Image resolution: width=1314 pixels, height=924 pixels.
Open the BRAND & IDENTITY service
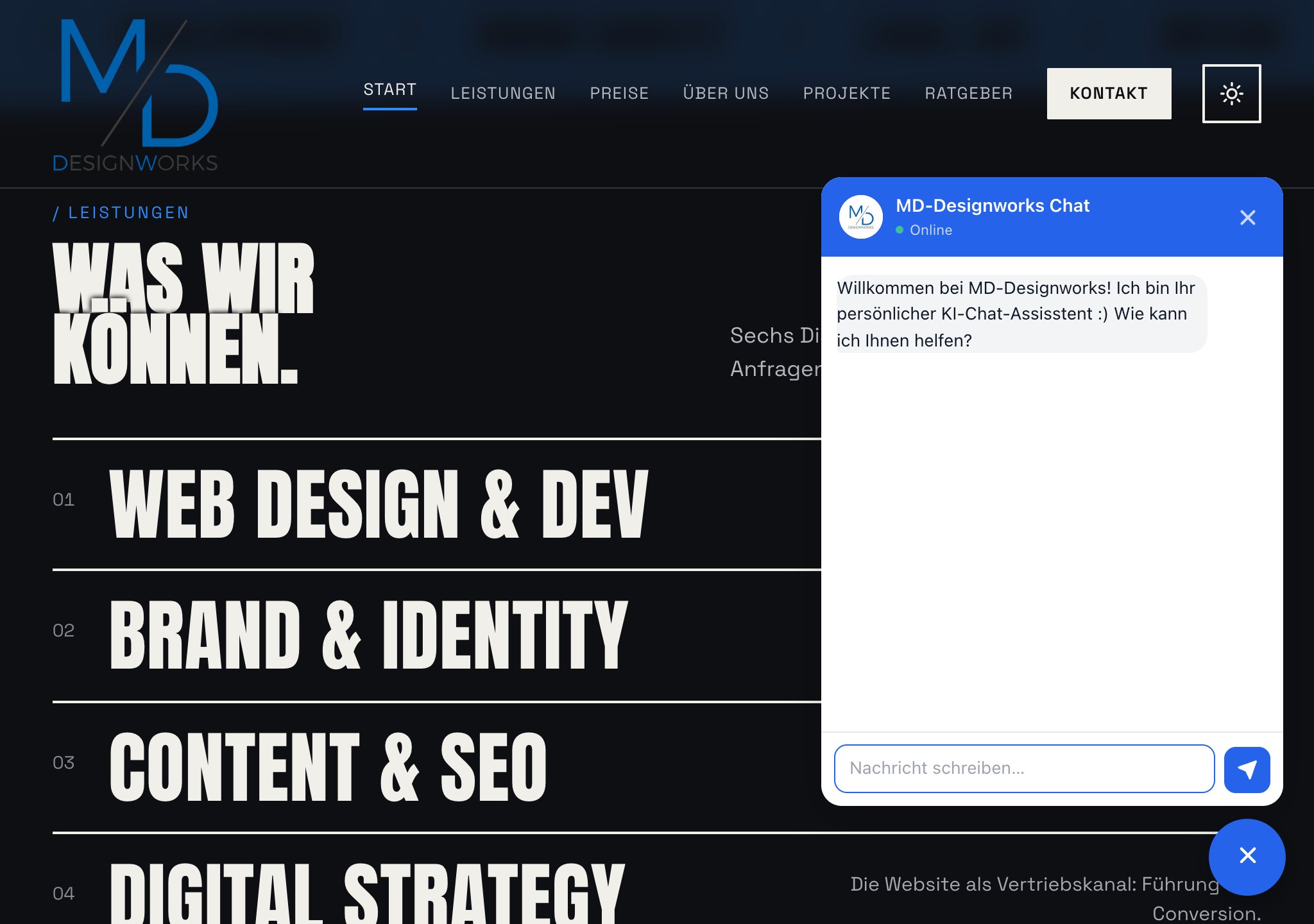[369, 635]
